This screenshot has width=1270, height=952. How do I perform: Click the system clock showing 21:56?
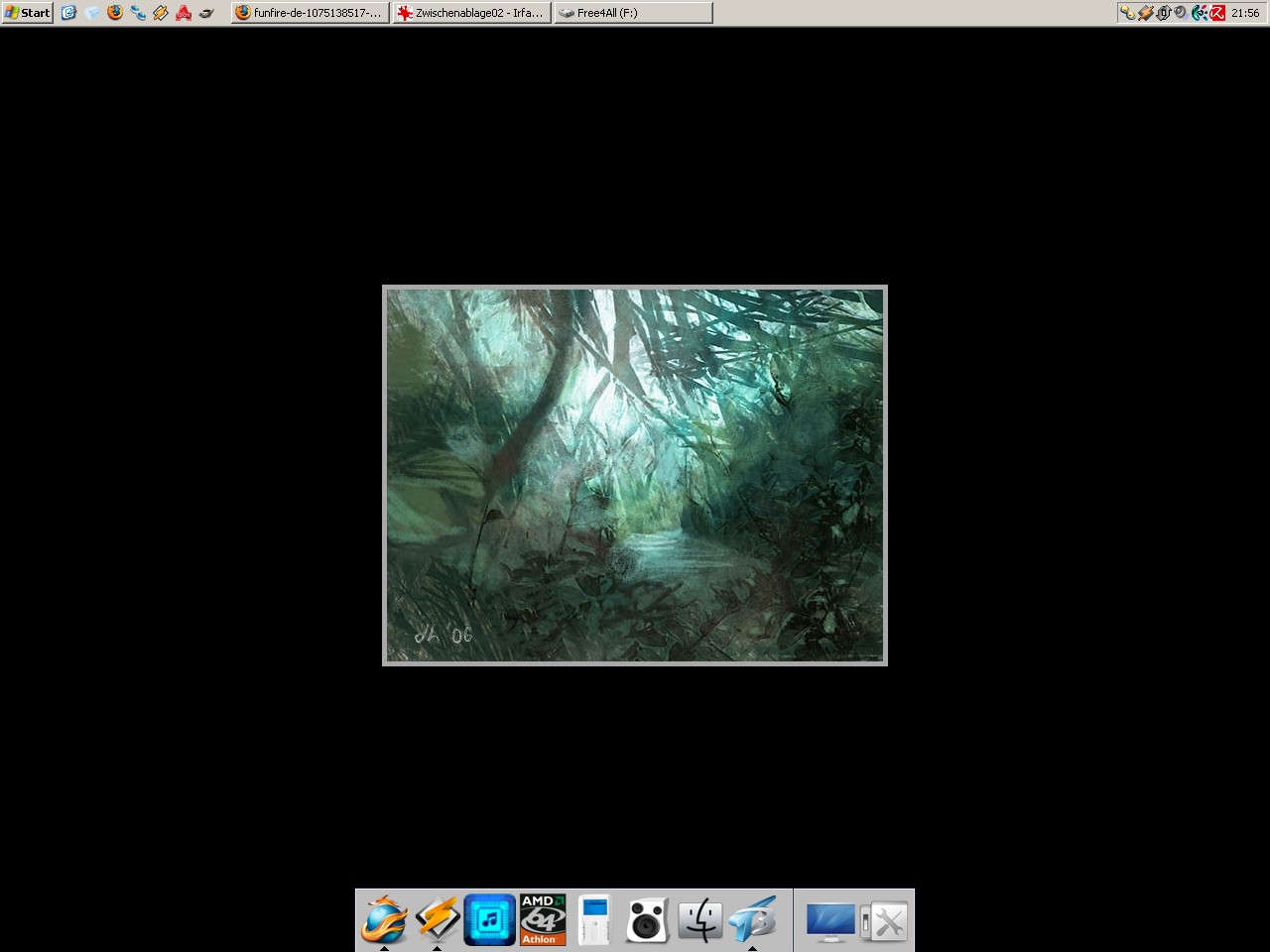pyautogui.click(x=1245, y=13)
